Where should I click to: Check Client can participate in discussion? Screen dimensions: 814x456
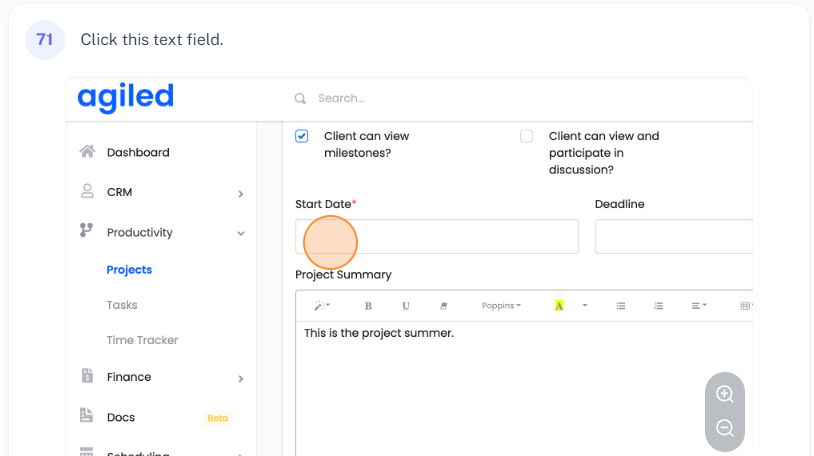(526, 136)
